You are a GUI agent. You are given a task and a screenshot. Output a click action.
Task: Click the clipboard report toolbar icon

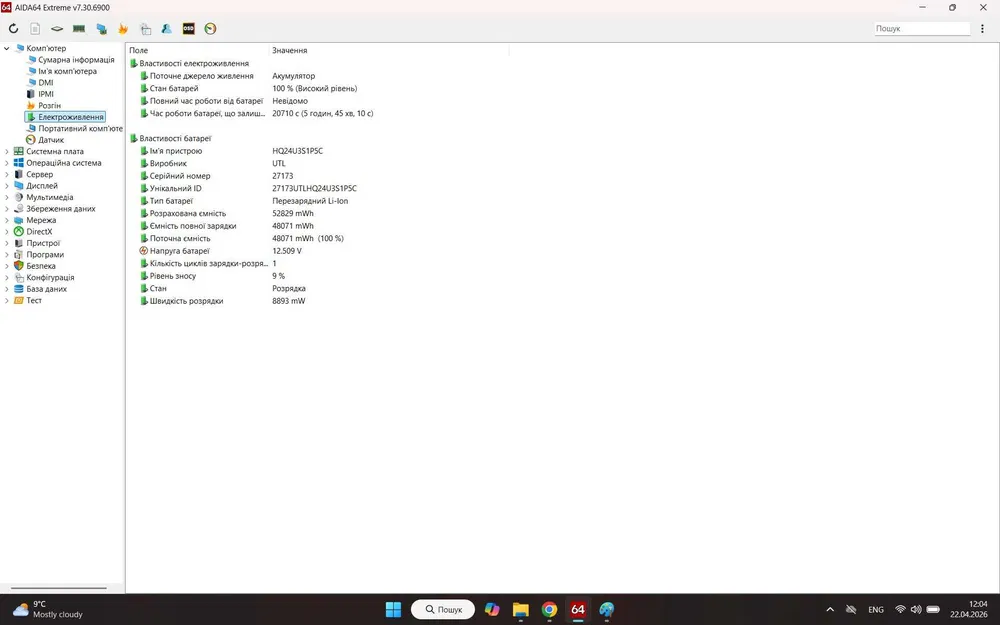point(145,29)
